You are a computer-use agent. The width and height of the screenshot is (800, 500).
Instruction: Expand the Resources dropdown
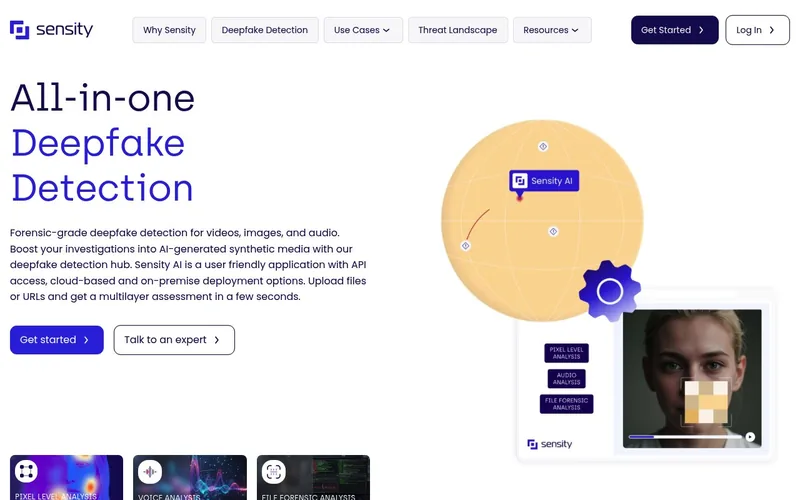point(552,30)
